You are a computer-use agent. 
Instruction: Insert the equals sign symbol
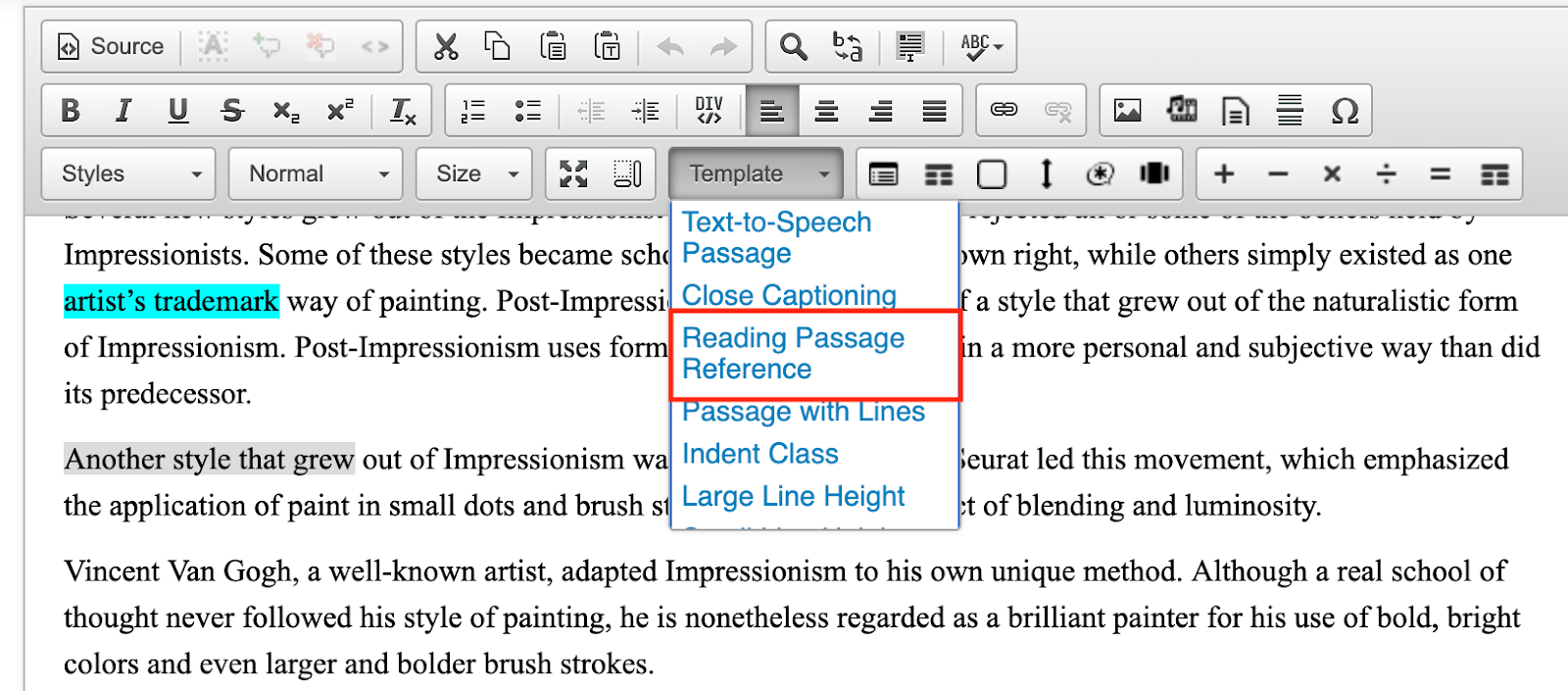1440,173
